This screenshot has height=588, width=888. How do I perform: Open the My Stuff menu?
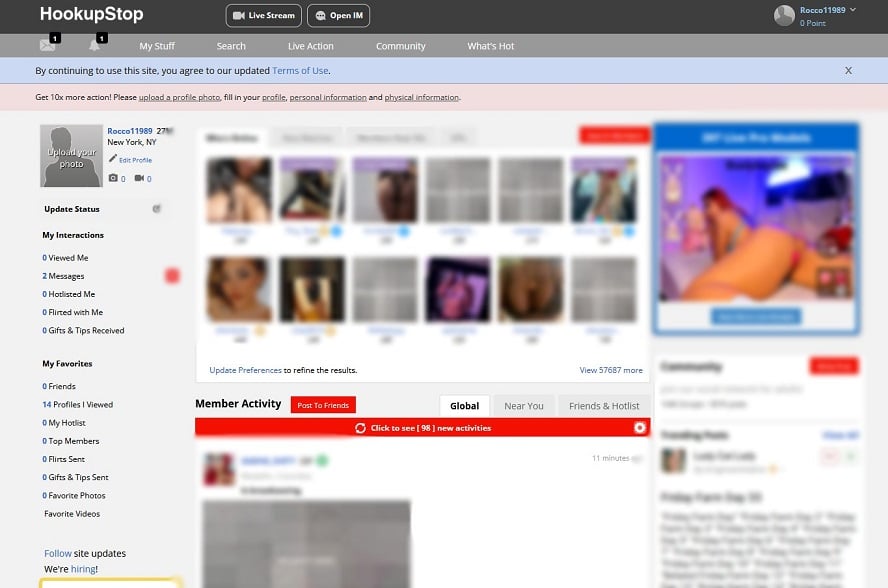pos(158,46)
